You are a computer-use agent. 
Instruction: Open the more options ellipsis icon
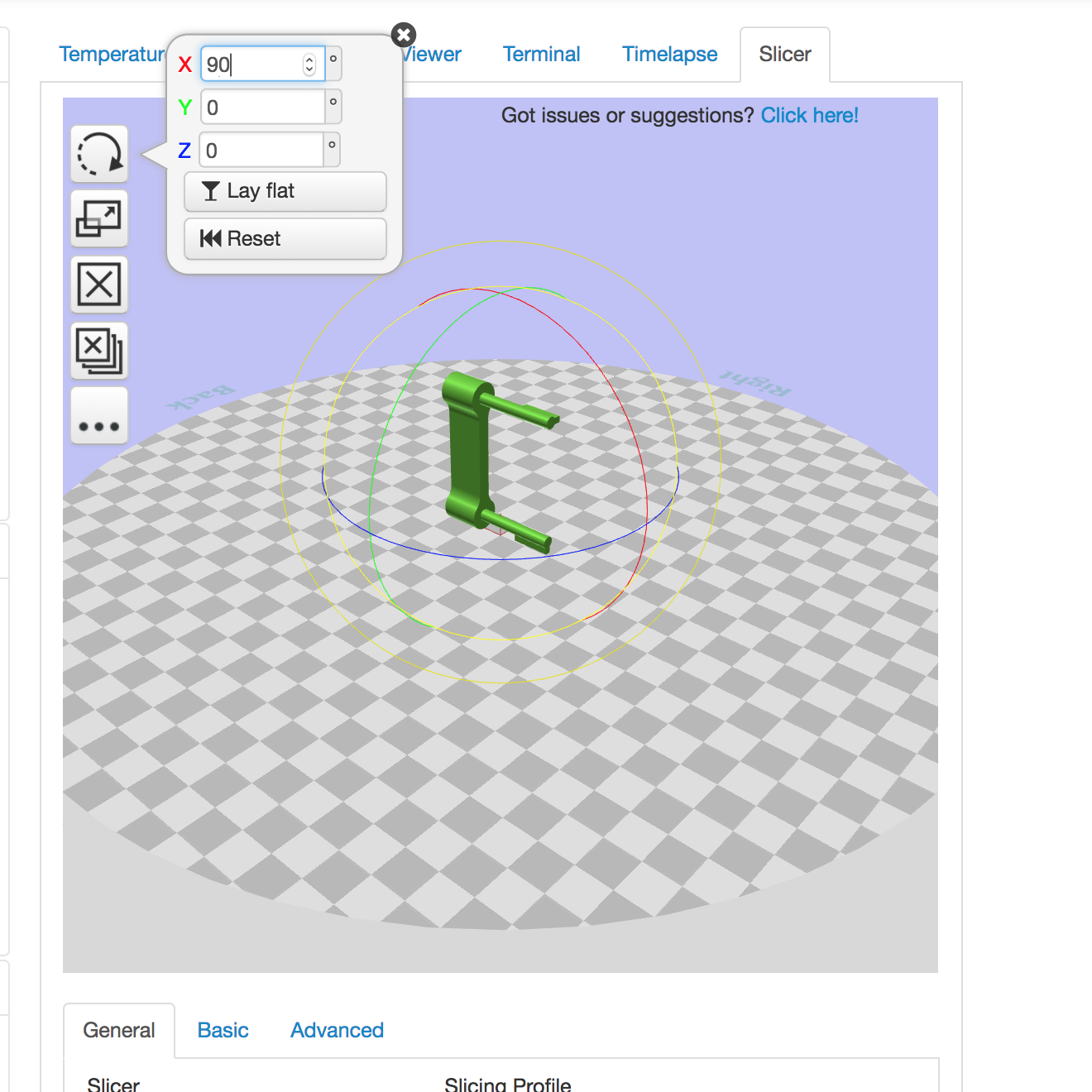point(98,414)
